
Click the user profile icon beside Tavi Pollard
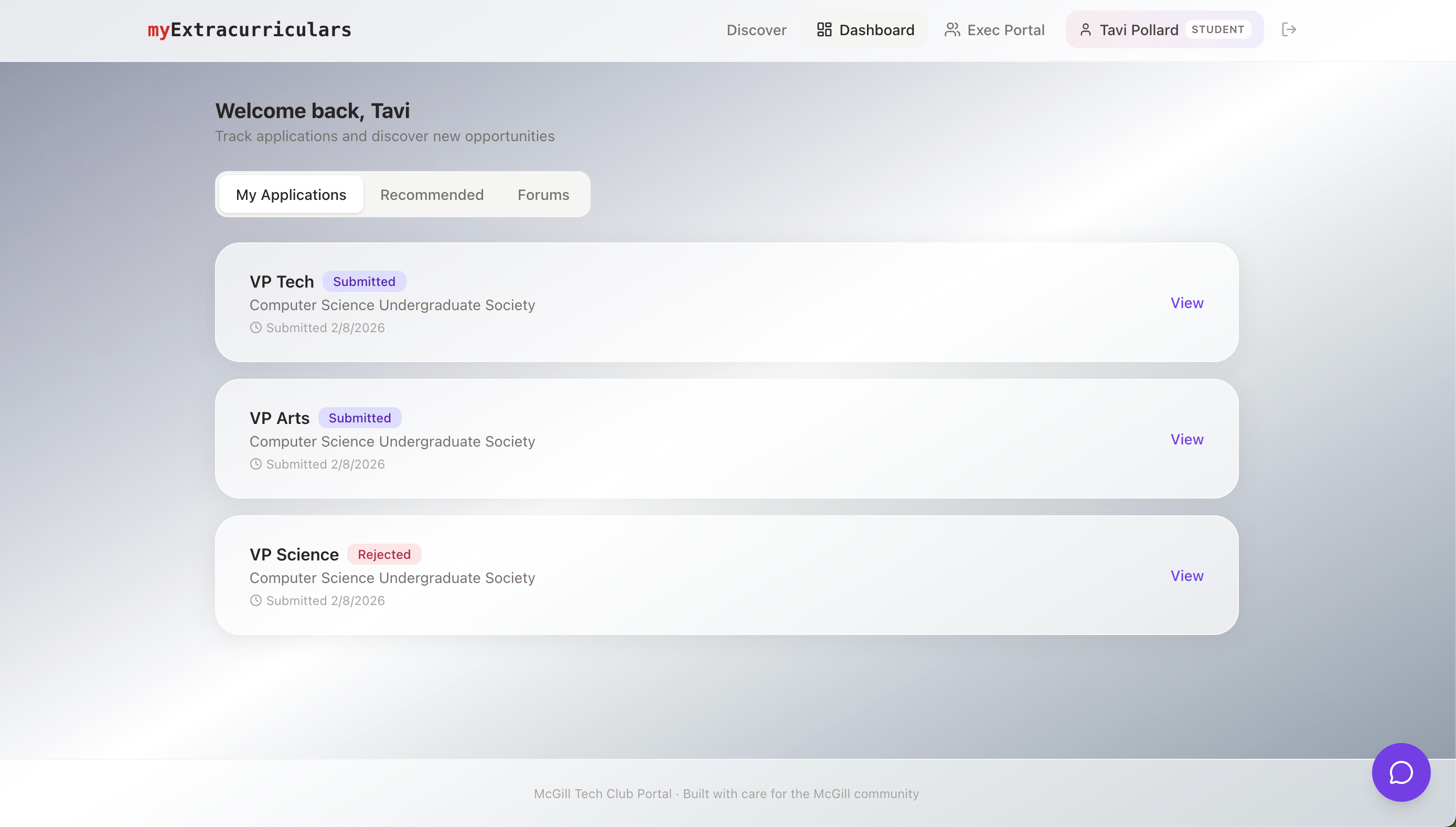(1085, 29)
